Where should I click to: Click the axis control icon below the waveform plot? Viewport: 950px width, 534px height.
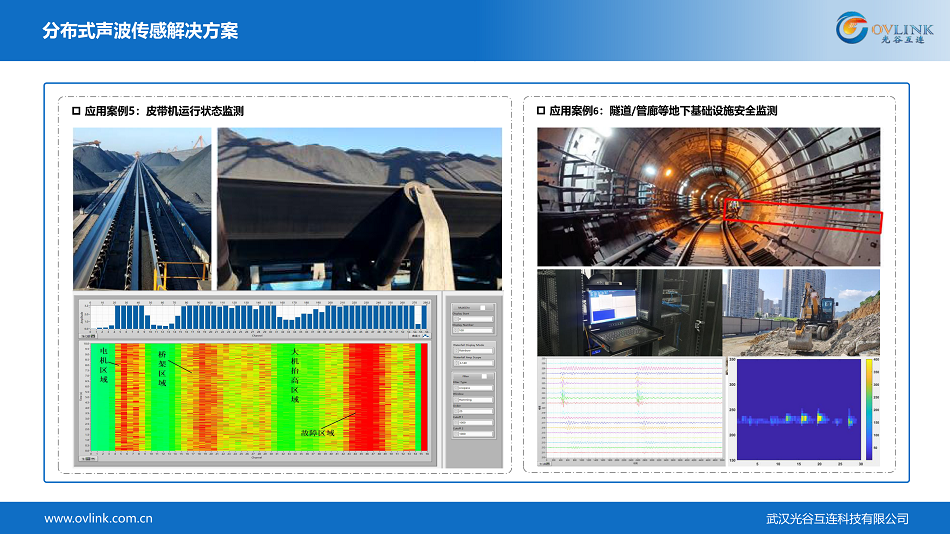click(x=545, y=463)
